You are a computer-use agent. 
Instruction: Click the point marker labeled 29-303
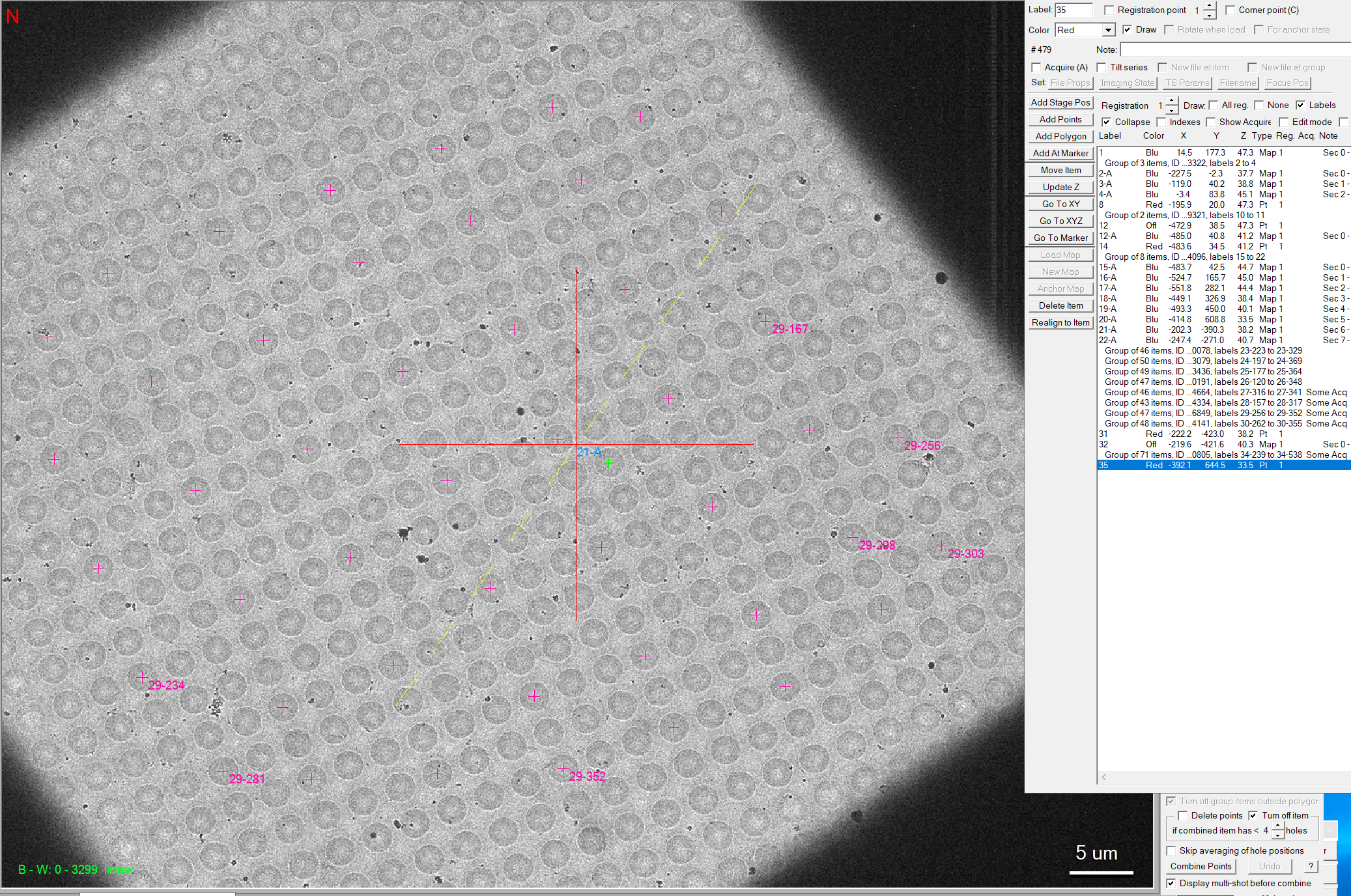[941, 546]
